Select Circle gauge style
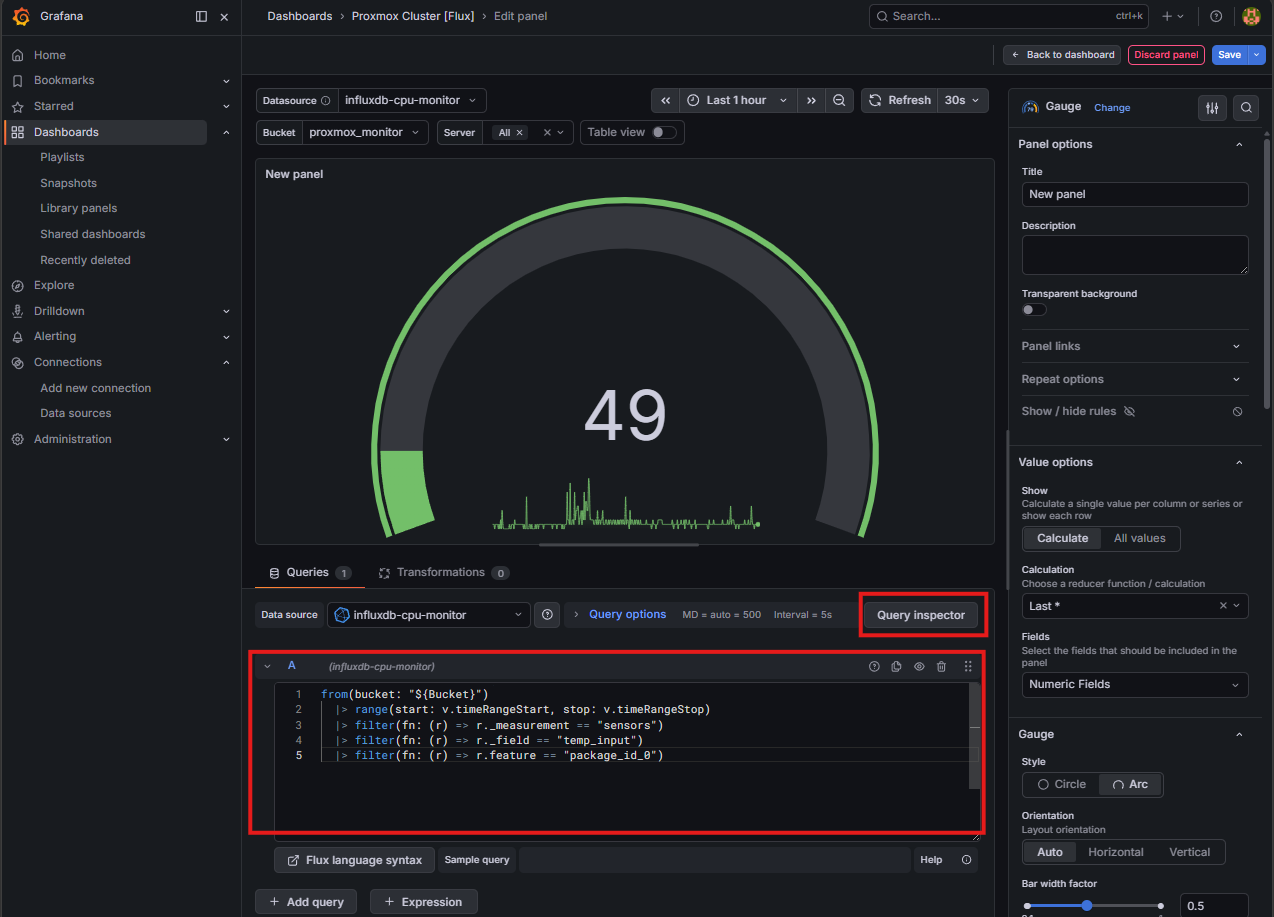The height and width of the screenshot is (917, 1274). click(x=1062, y=784)
